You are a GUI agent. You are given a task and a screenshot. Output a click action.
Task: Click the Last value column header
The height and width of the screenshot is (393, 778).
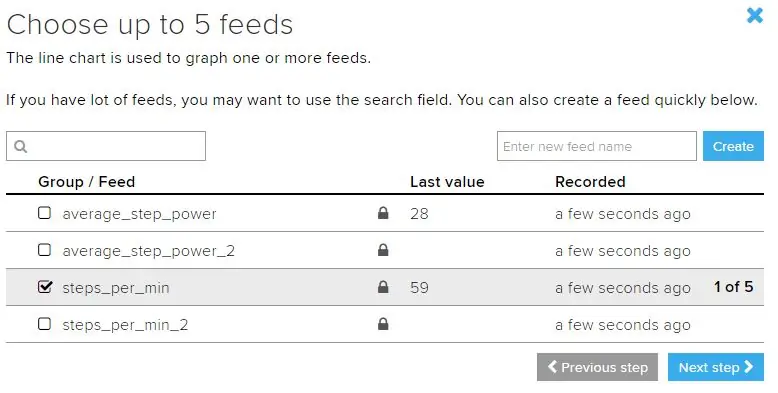click(x=447, y=182)
